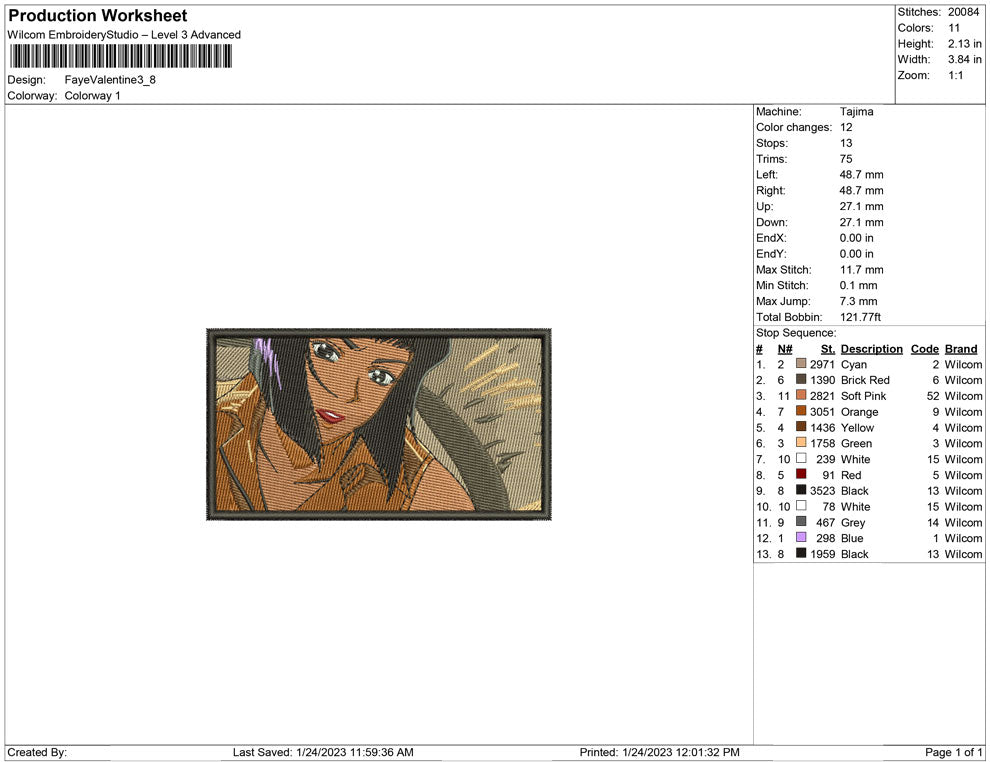Viewport: 990px width, 762px height.
Task: Select the Orange thread swatch
Action: [800, 412]
